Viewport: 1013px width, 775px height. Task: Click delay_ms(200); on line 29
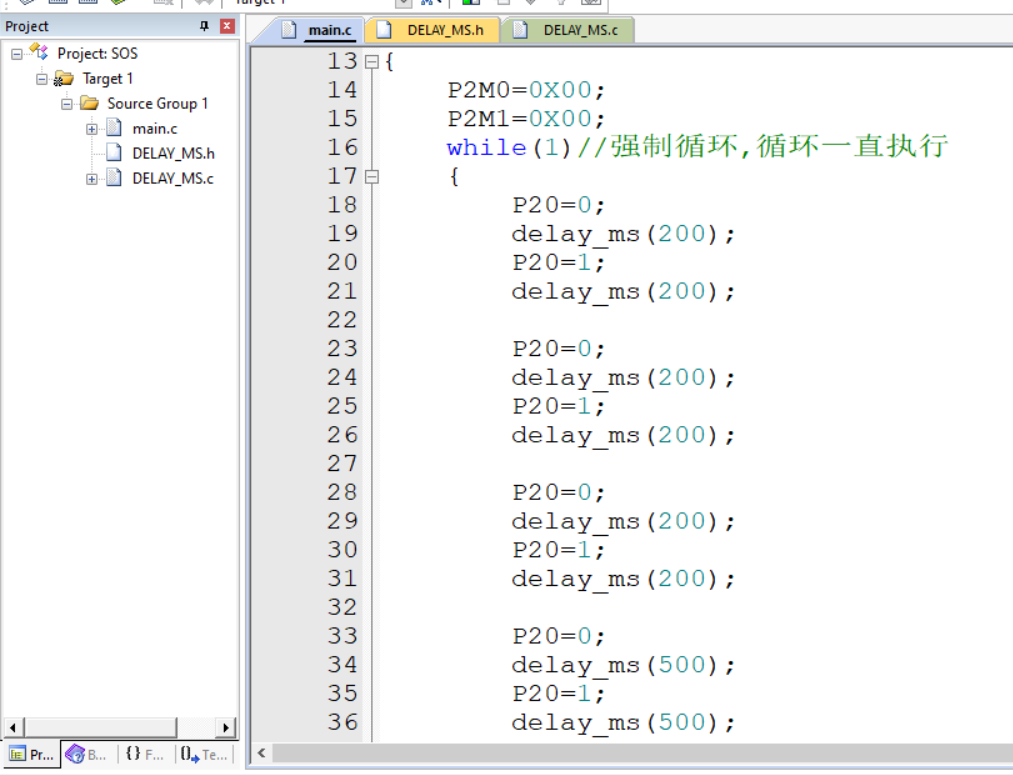tap(623, 522)
